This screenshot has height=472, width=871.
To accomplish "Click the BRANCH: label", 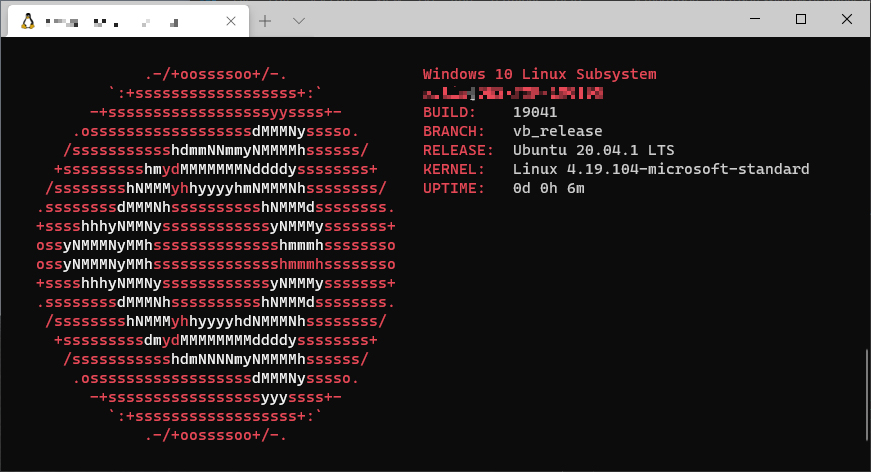I will click(x=454, y=131).
